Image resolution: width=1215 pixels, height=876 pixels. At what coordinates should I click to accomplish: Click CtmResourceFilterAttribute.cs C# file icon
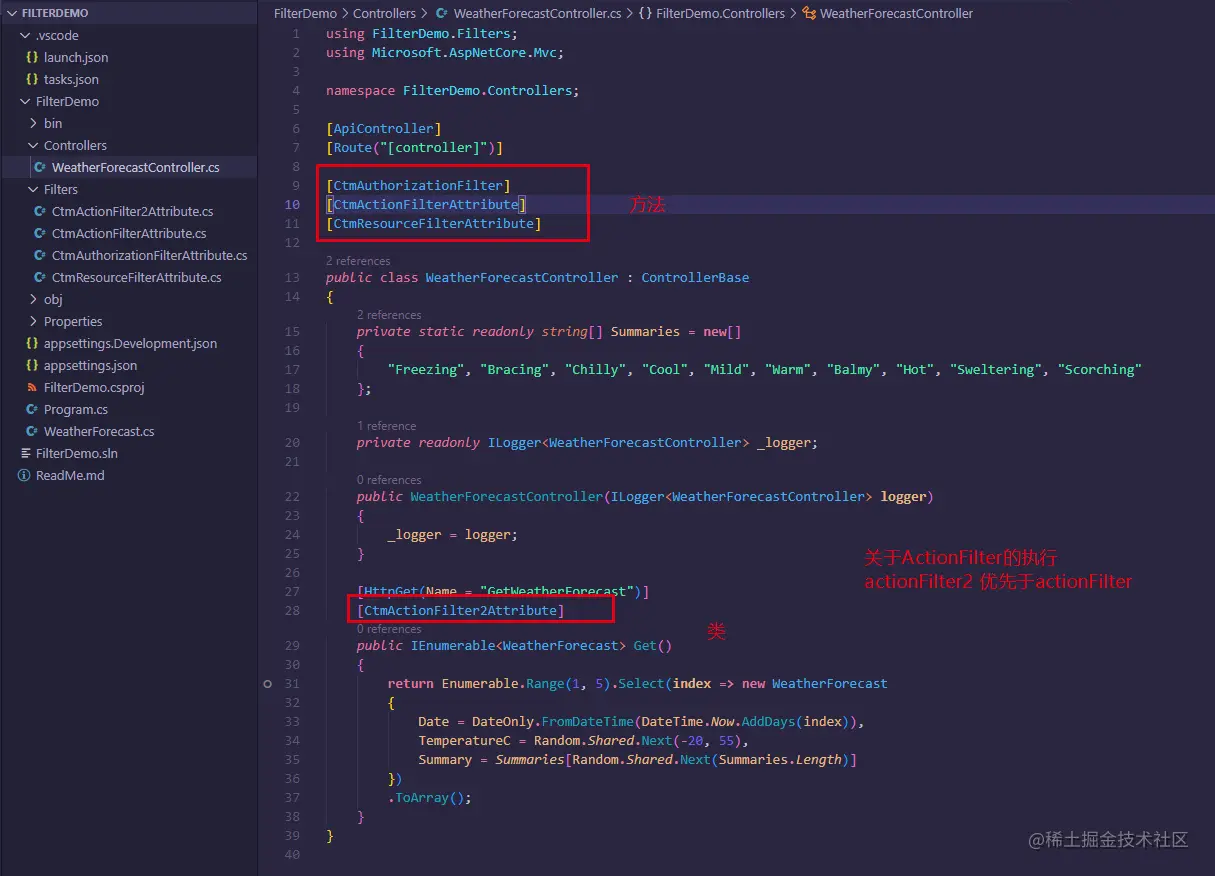[41, 278]
